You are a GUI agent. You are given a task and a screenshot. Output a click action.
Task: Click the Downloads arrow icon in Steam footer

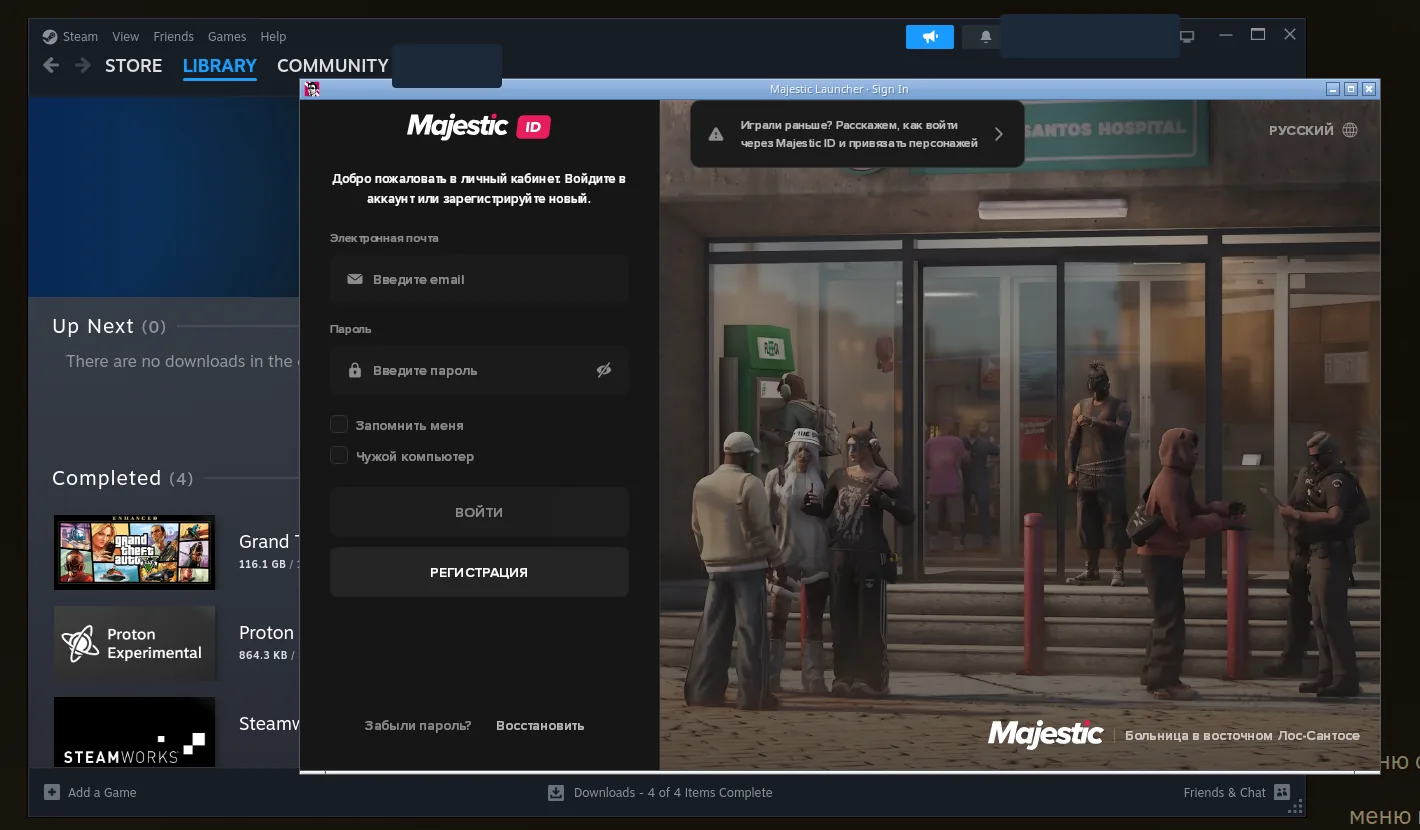click(x=556, y=792)
